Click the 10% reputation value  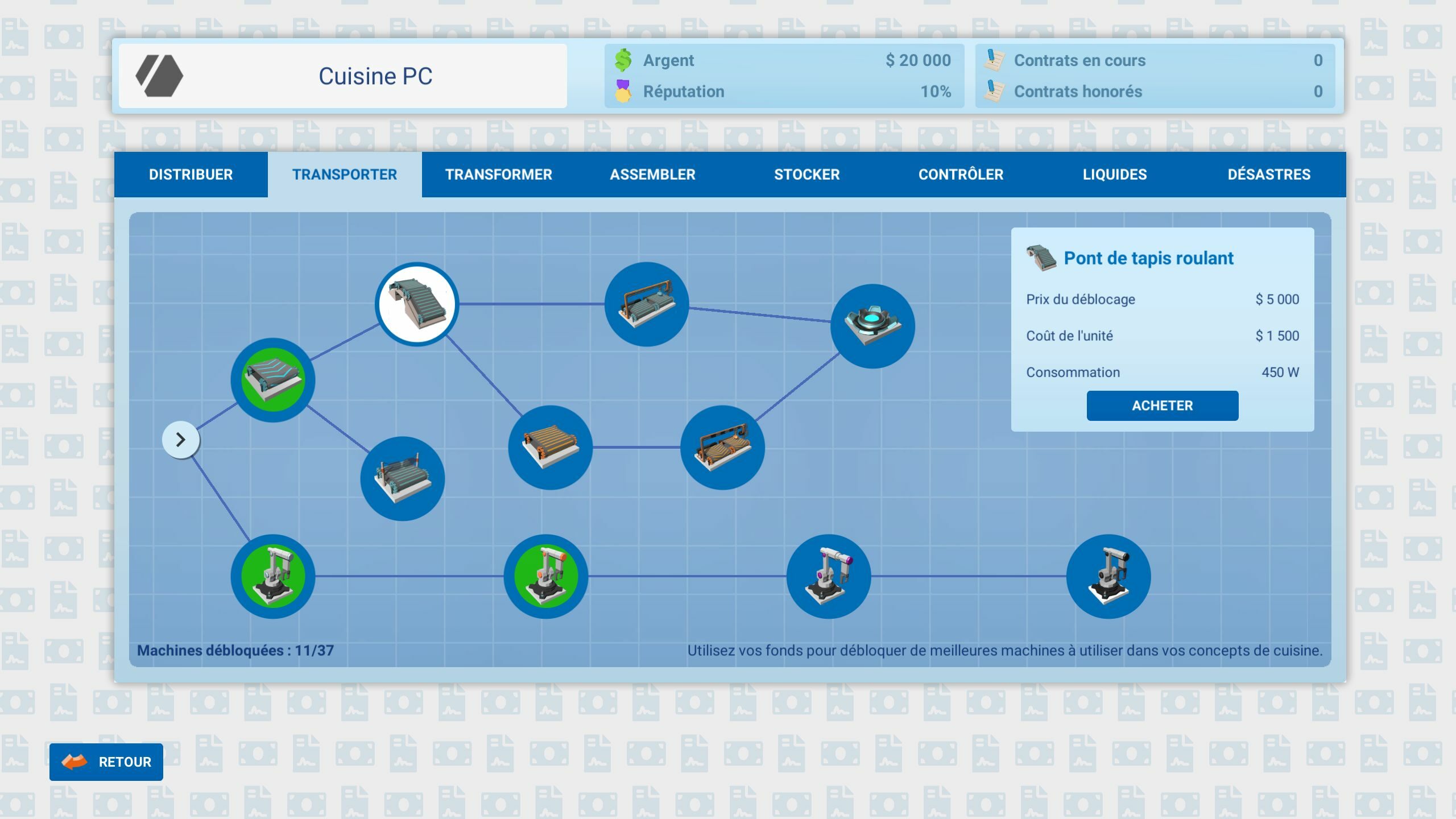coord(936,92)
